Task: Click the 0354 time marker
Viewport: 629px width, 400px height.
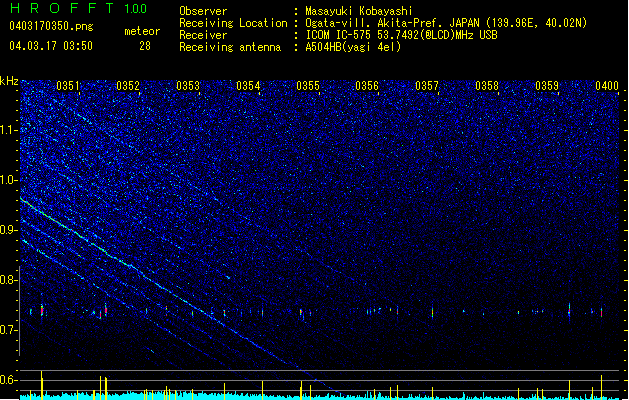Action: (x=248, y=86)
